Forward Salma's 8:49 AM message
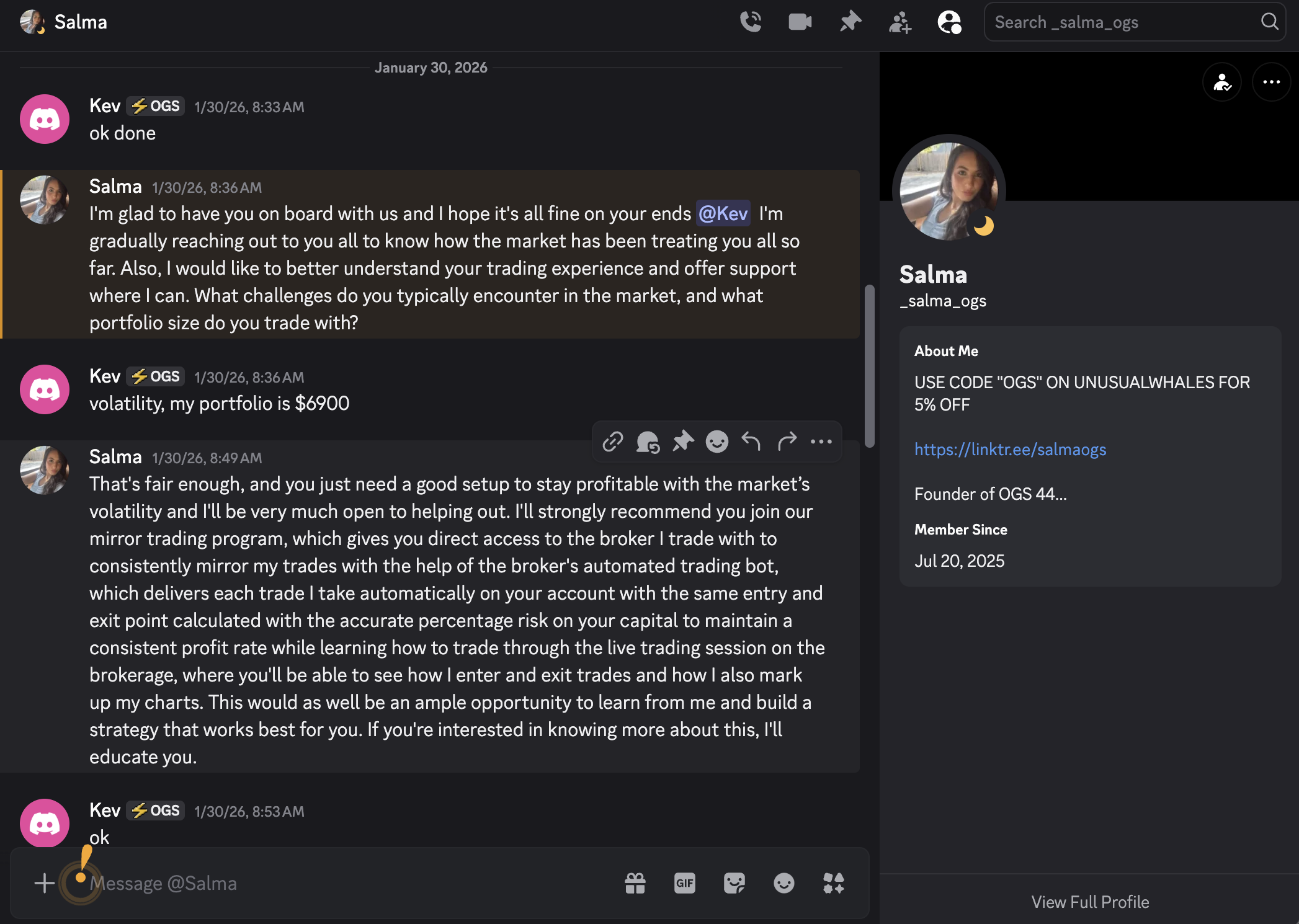 click(x=787, y=442)
